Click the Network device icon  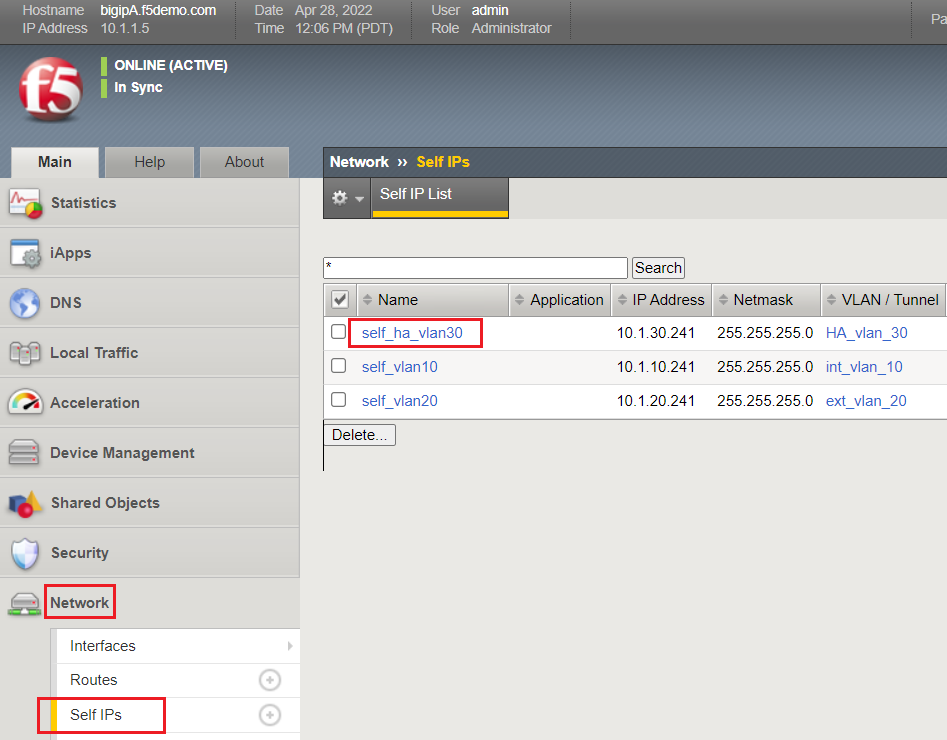(24, 603)
